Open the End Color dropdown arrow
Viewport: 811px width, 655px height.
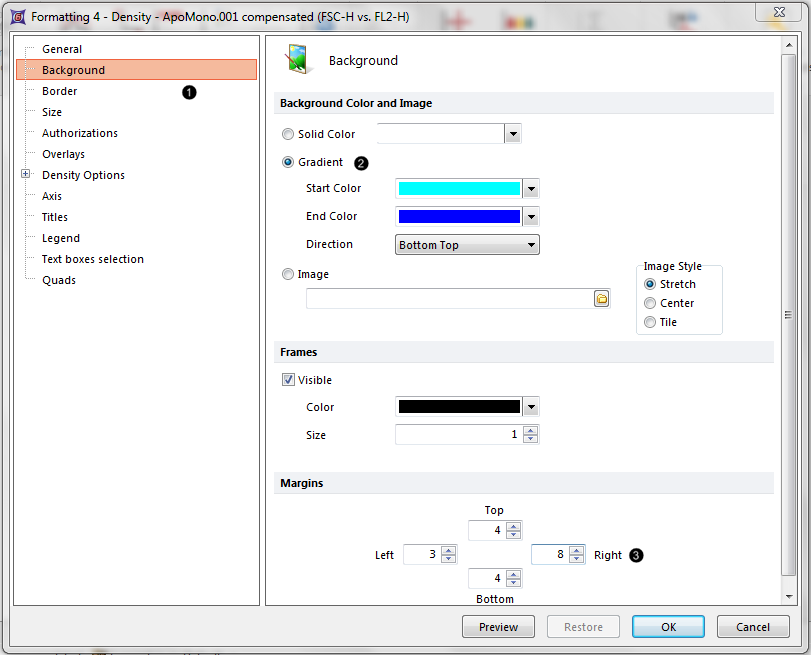tap(531, 216)
